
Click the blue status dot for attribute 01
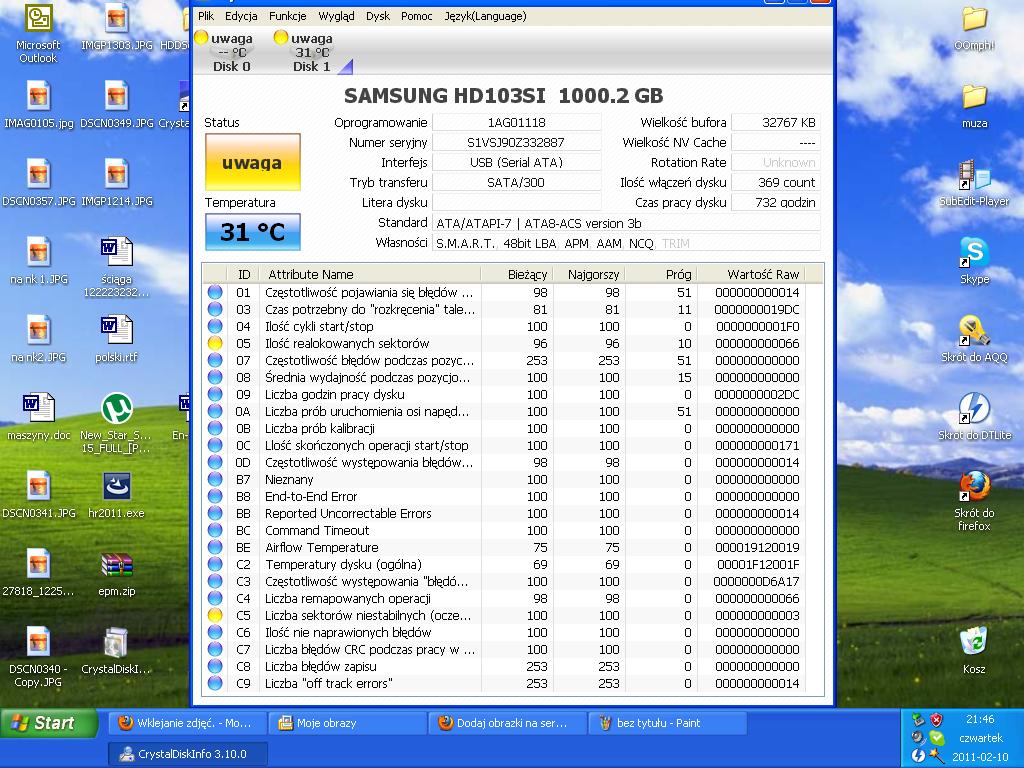click(215, 293)
